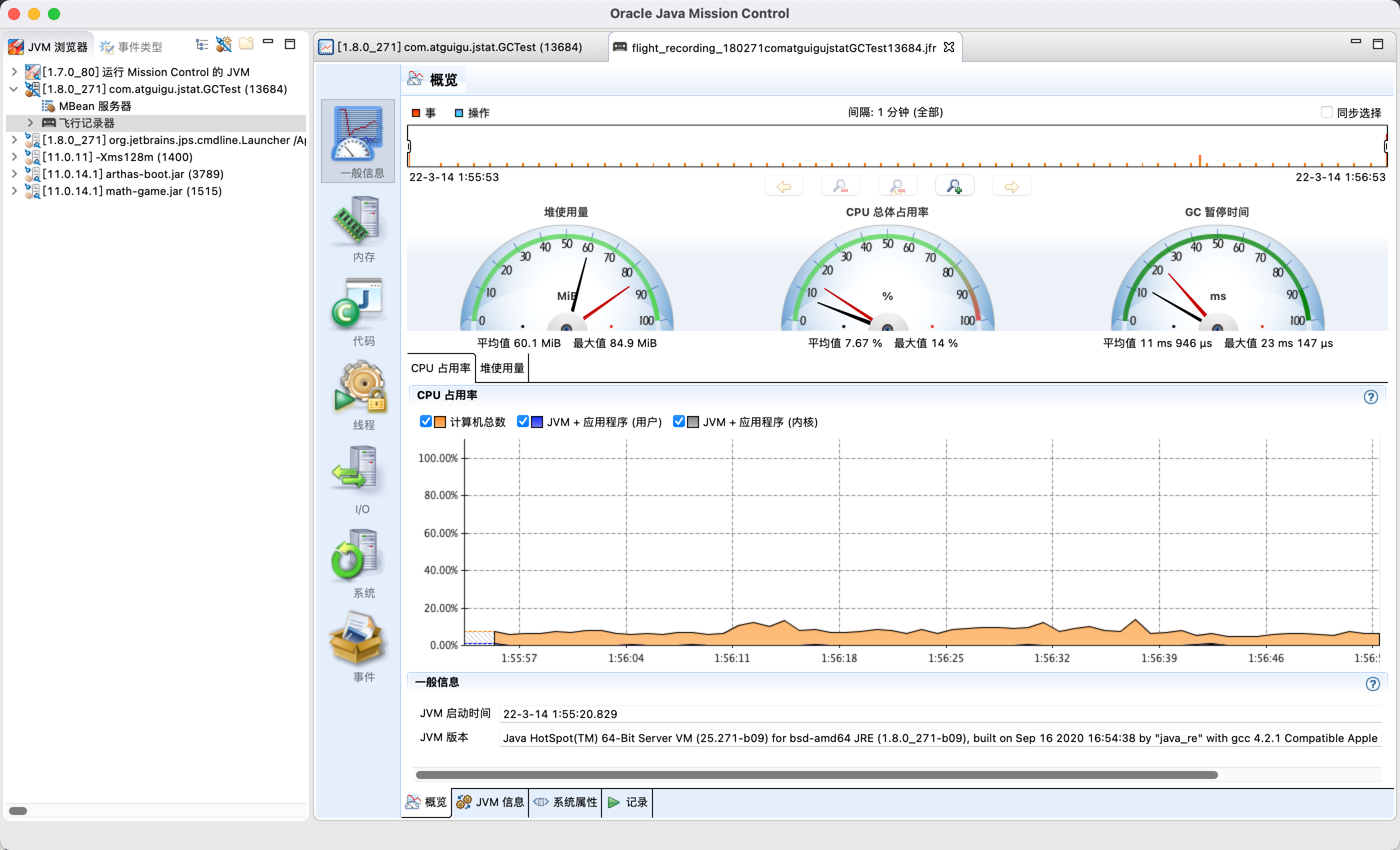This screenshot has height=850, width=1400.
Task: Switch to the 系统属性 bottom tab
Action: pos(565,801)
